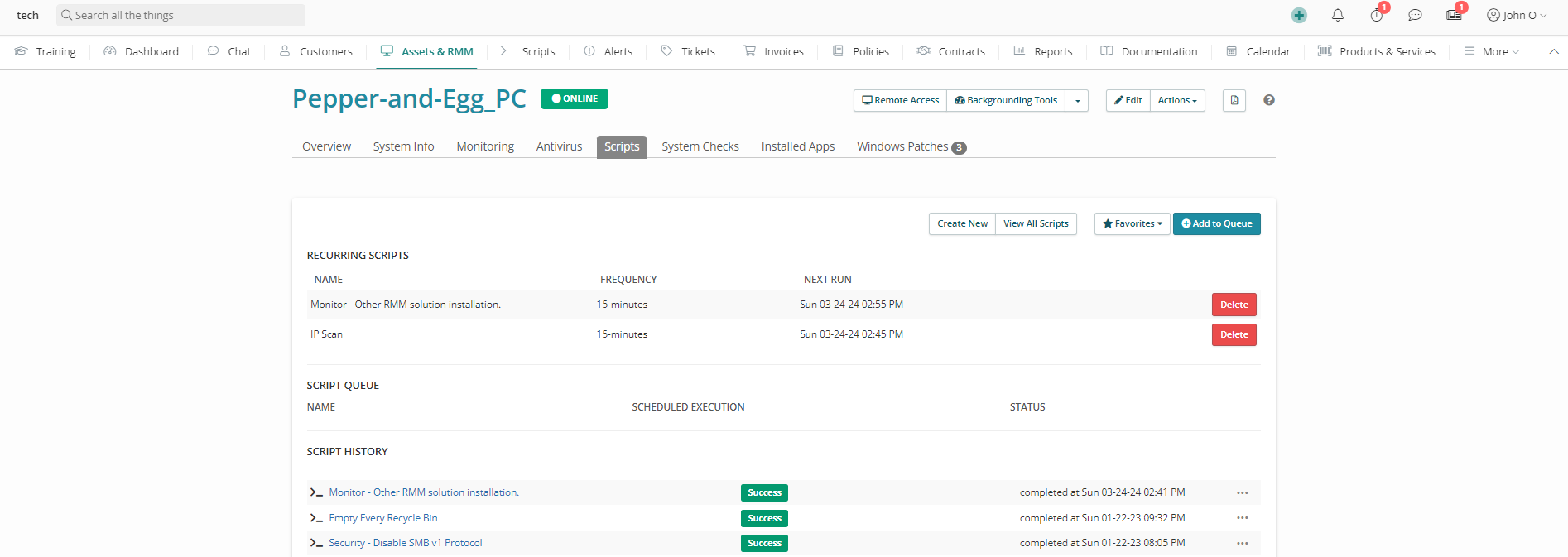The image size is (1568, 557).
Task: Expand the Backgrounding Tools dropdown caret
Action: click(x=1077, y=101)
